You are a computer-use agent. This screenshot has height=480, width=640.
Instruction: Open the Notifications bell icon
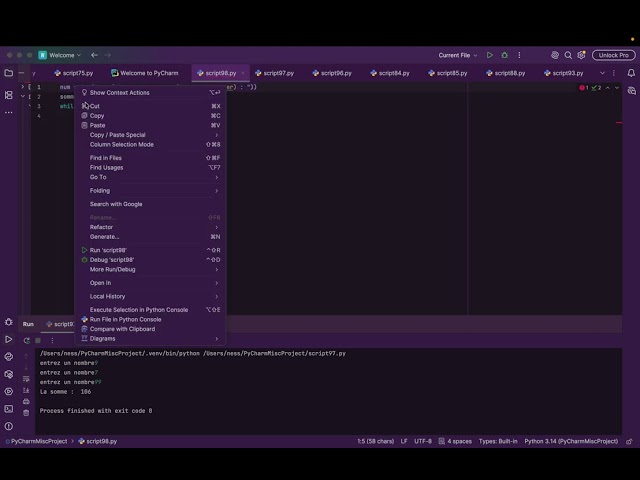click(631, 73)
